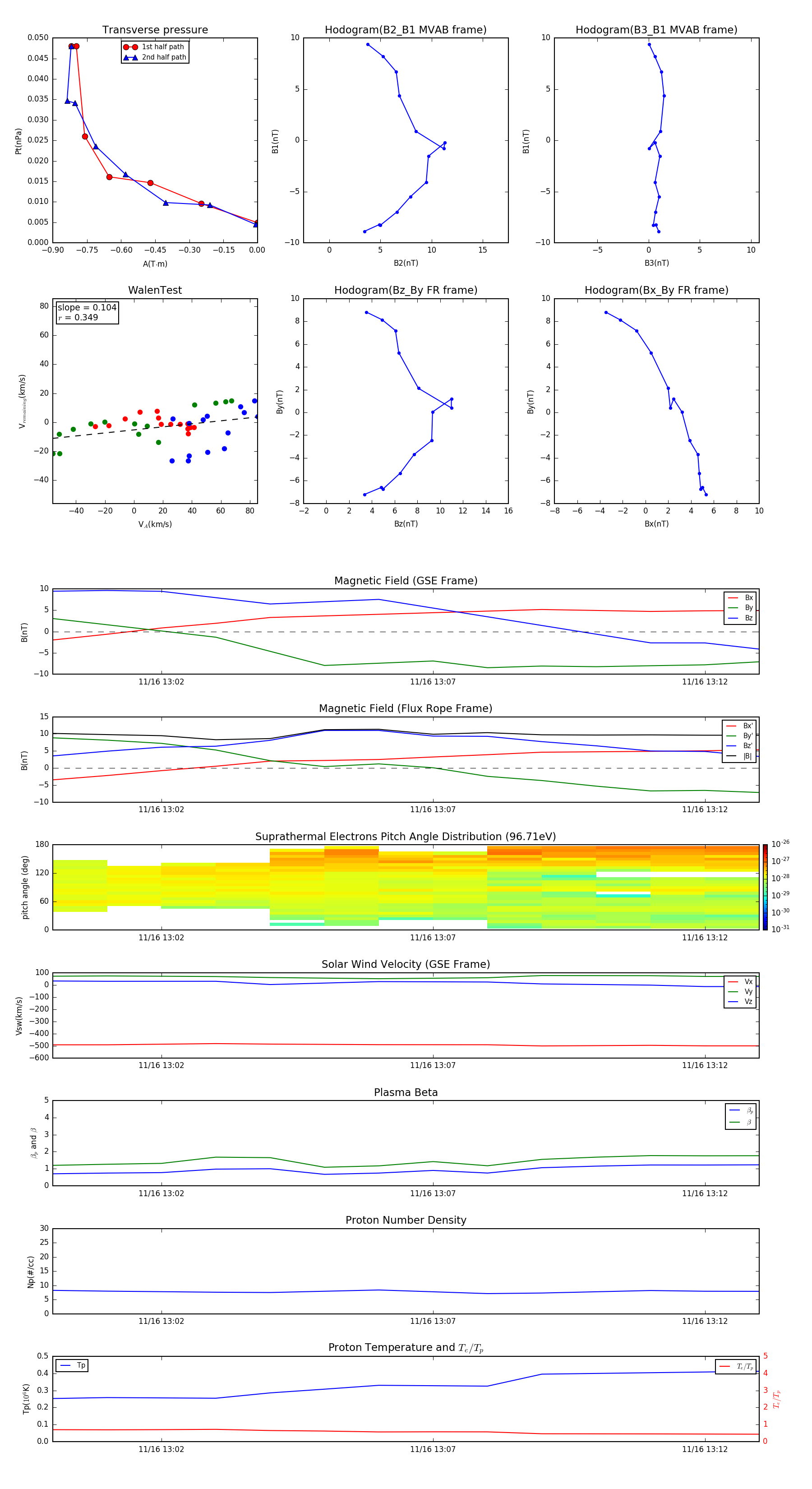Click the '10^-31' colorbar tick label
Screen dimensions: 812x1489
[x=780, y=929]
